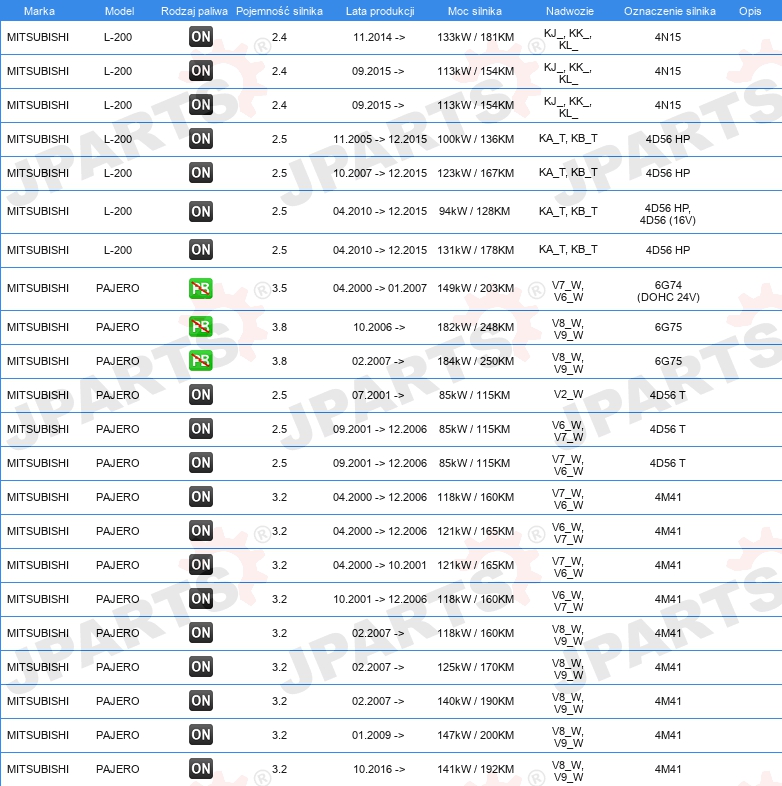Click the ON diesel icon in the 140kW / 190KM row

201,701
